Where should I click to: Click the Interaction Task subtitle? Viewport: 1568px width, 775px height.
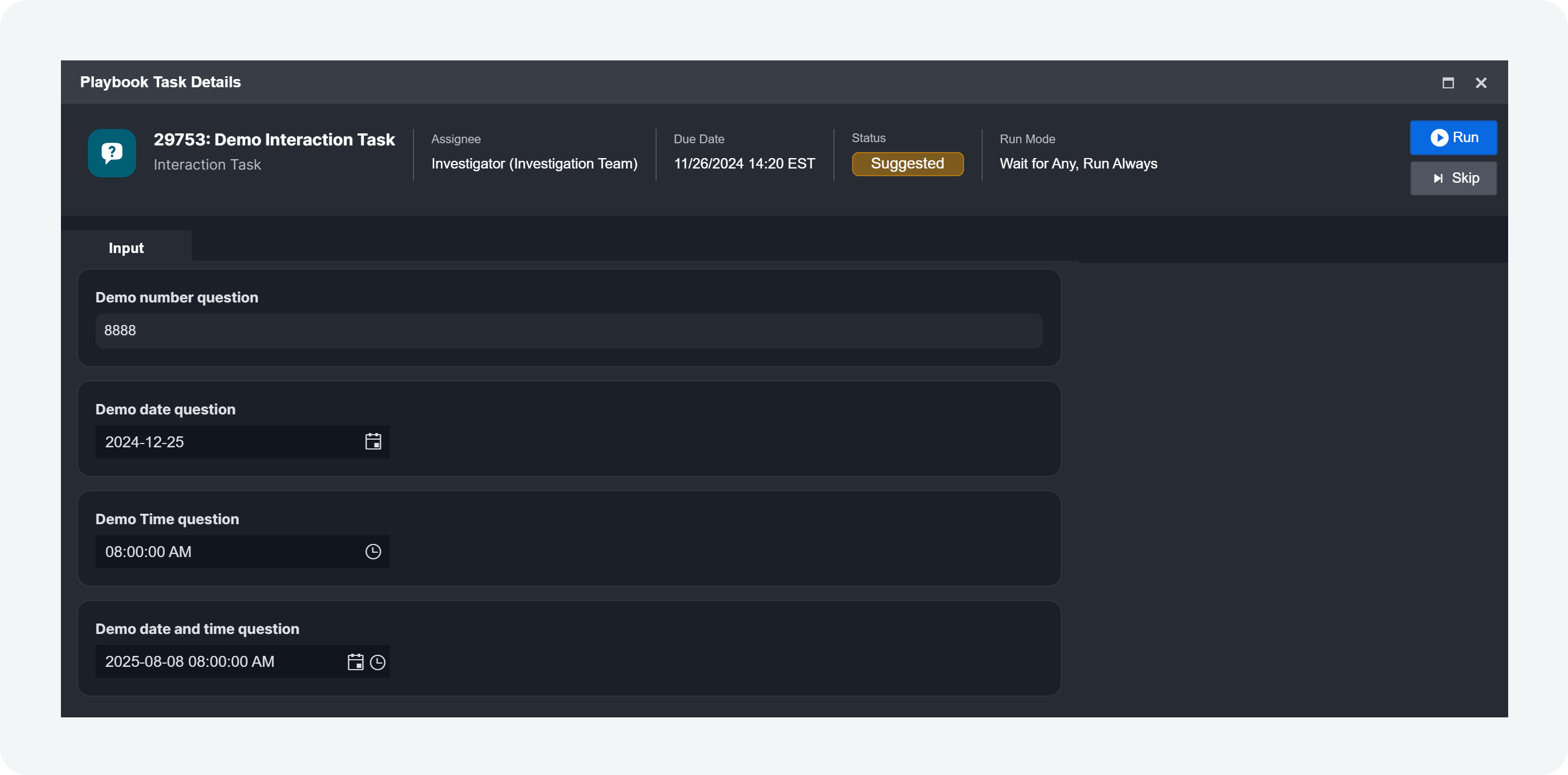point(207,165)
